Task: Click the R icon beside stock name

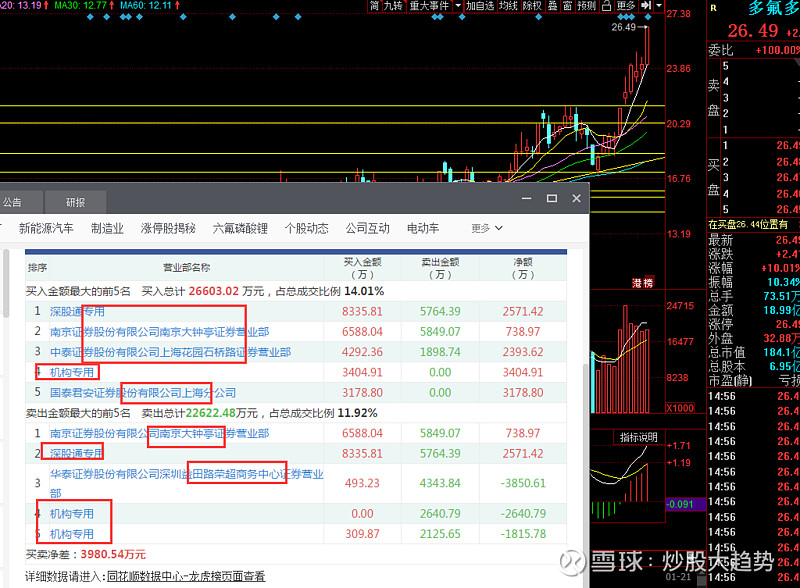Action: tap(713, 8)
